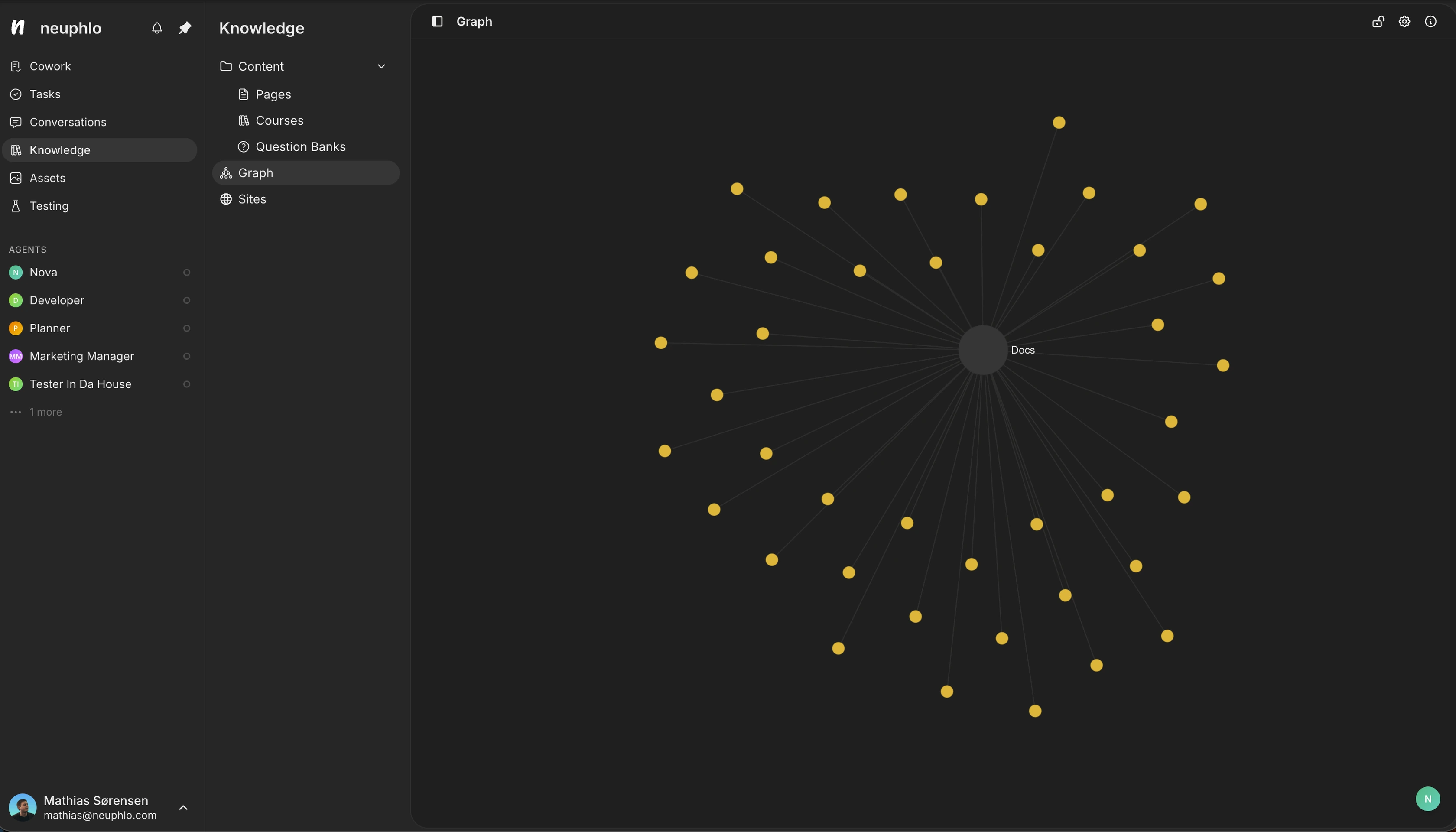Select the Tester In Da House agent
This screenshot has width=1456, height=832.
point(99,384)
